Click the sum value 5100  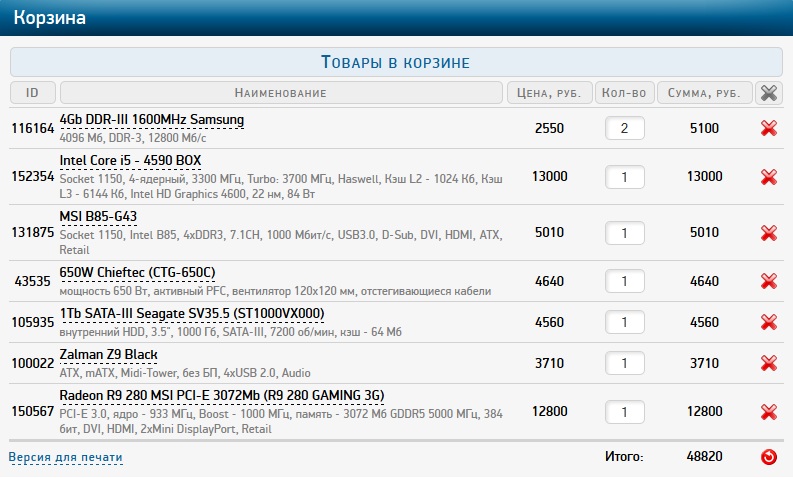[x=704, y=128]
